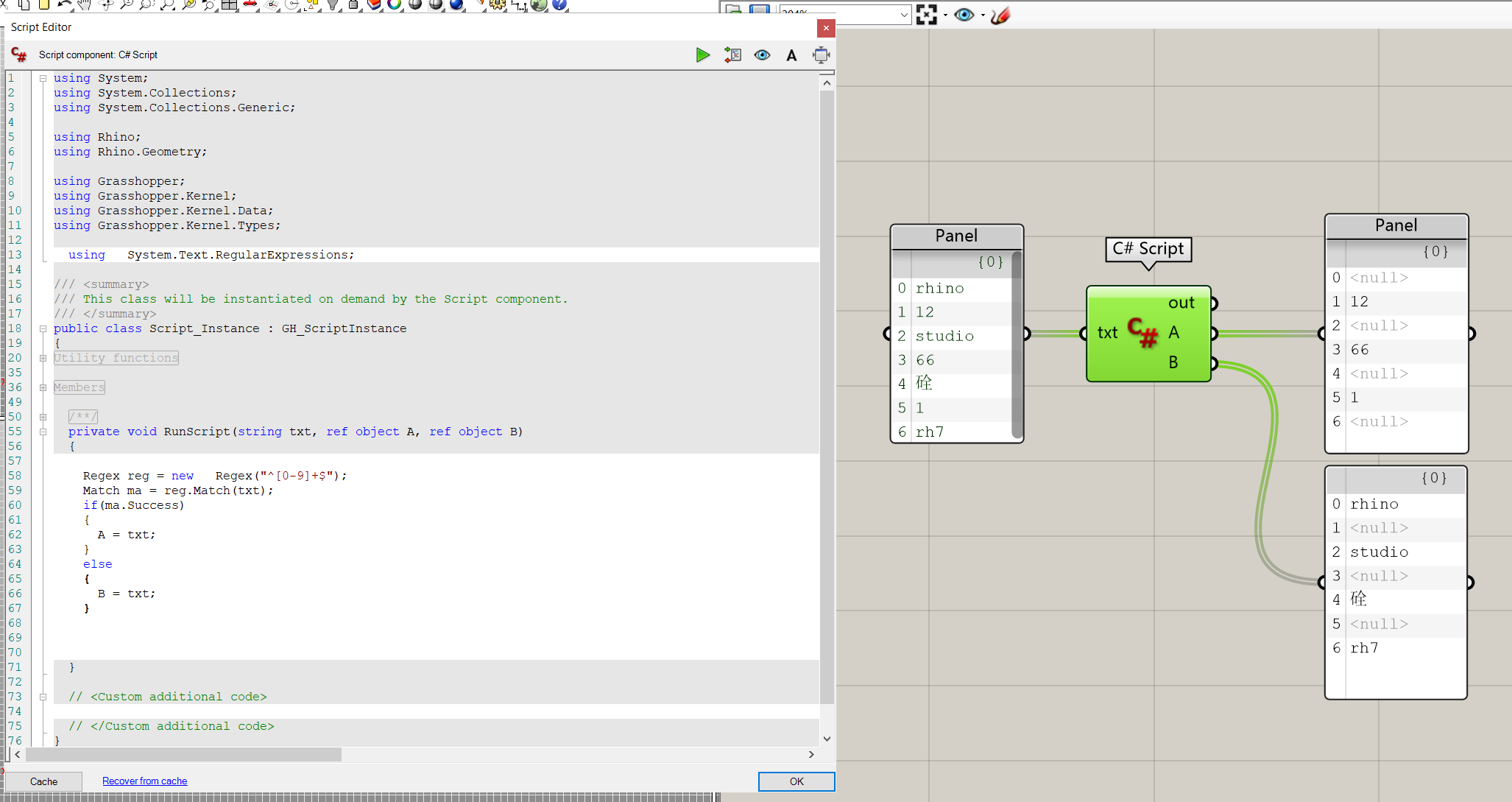This screenshot has height=802, width=1512.
Task: Open help via blue question mark icon
Action: tap(559, 4)
